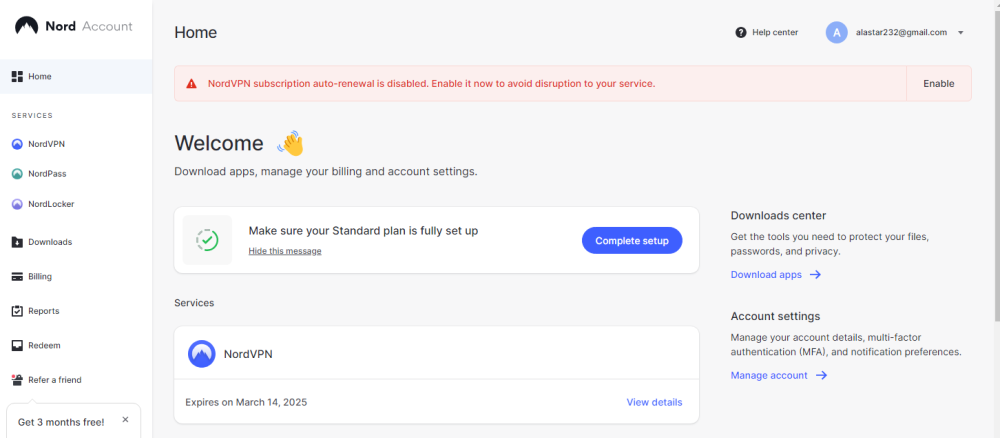Viewport: 1000px width, 438px height.
Task: Hide this message about plan setup
Action: point(285,251)
